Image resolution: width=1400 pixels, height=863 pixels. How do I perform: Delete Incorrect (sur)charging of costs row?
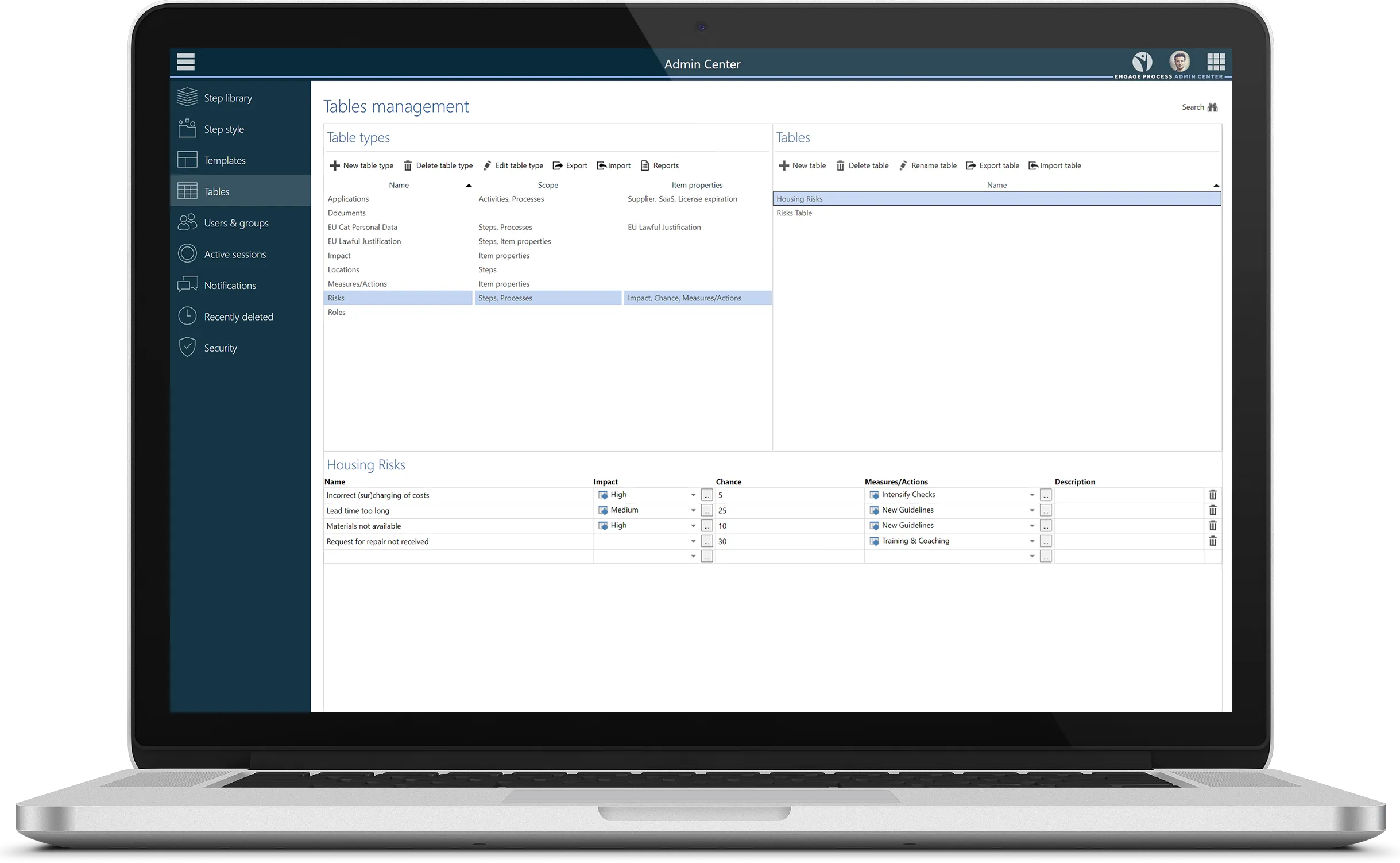click(1212, 495)
